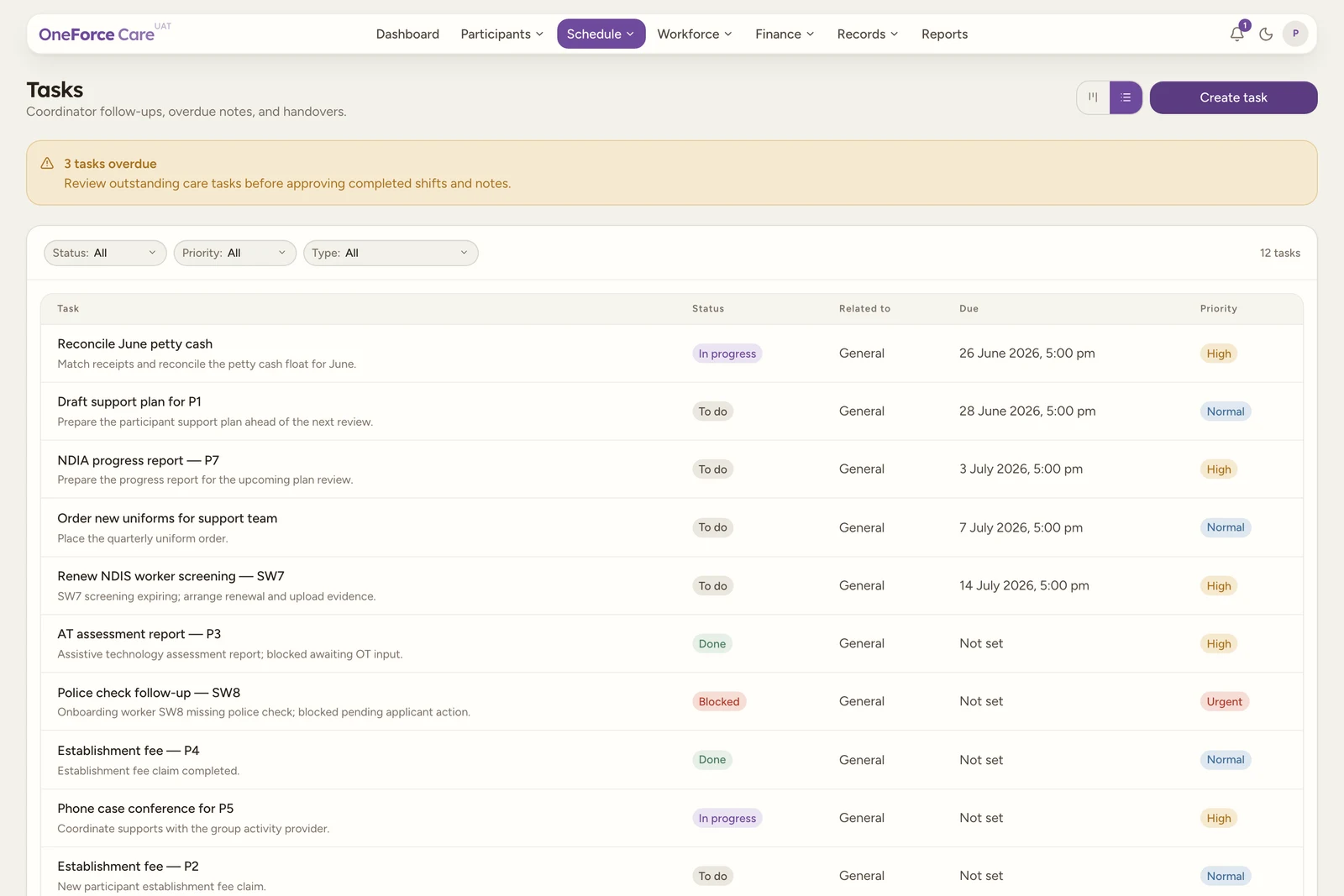Screen dimensions: 1344x896
Task: Expand the Workforce menu
Action: [695, 34]
